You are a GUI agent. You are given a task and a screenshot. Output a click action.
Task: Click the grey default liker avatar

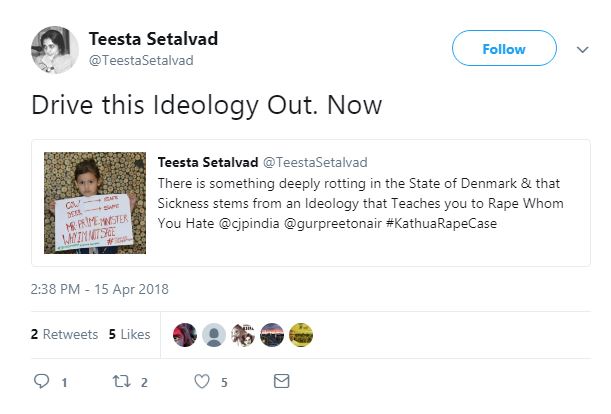pyautogui.click(x=214, y=335)
